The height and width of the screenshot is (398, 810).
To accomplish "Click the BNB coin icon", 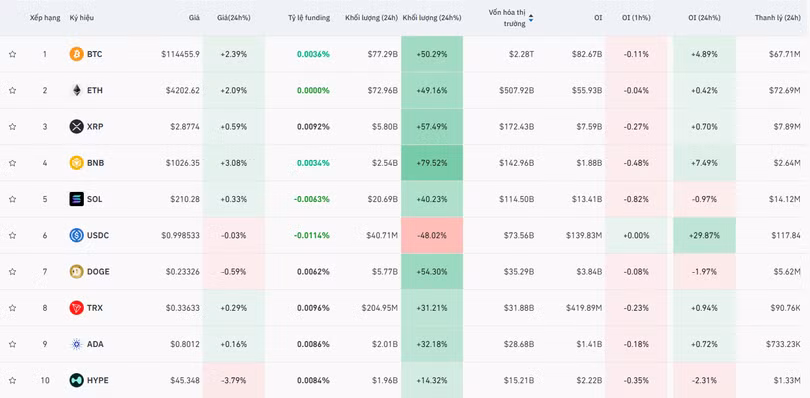I will [x=76, y=163].
